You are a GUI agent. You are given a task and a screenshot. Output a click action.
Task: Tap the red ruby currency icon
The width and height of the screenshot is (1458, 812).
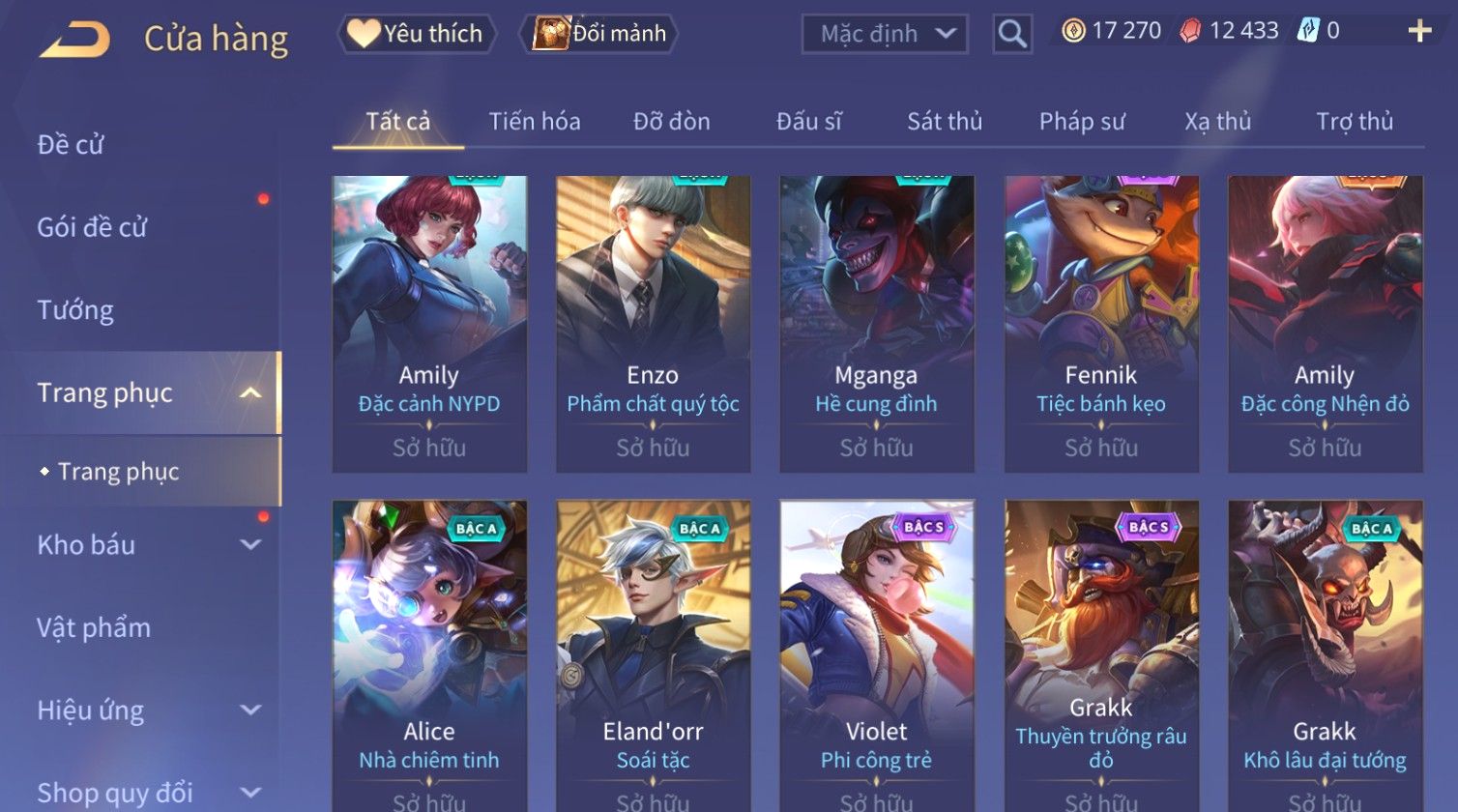click(1190, 31)
